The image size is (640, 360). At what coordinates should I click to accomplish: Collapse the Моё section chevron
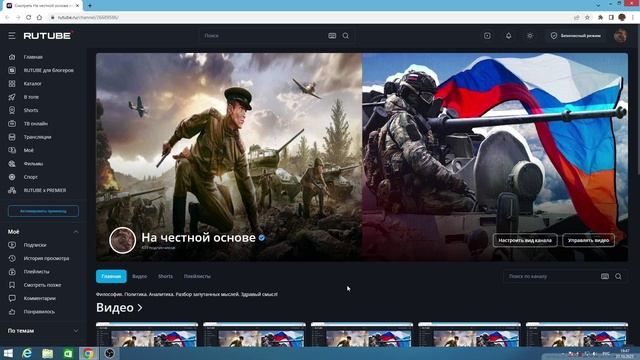pos(76,232)
